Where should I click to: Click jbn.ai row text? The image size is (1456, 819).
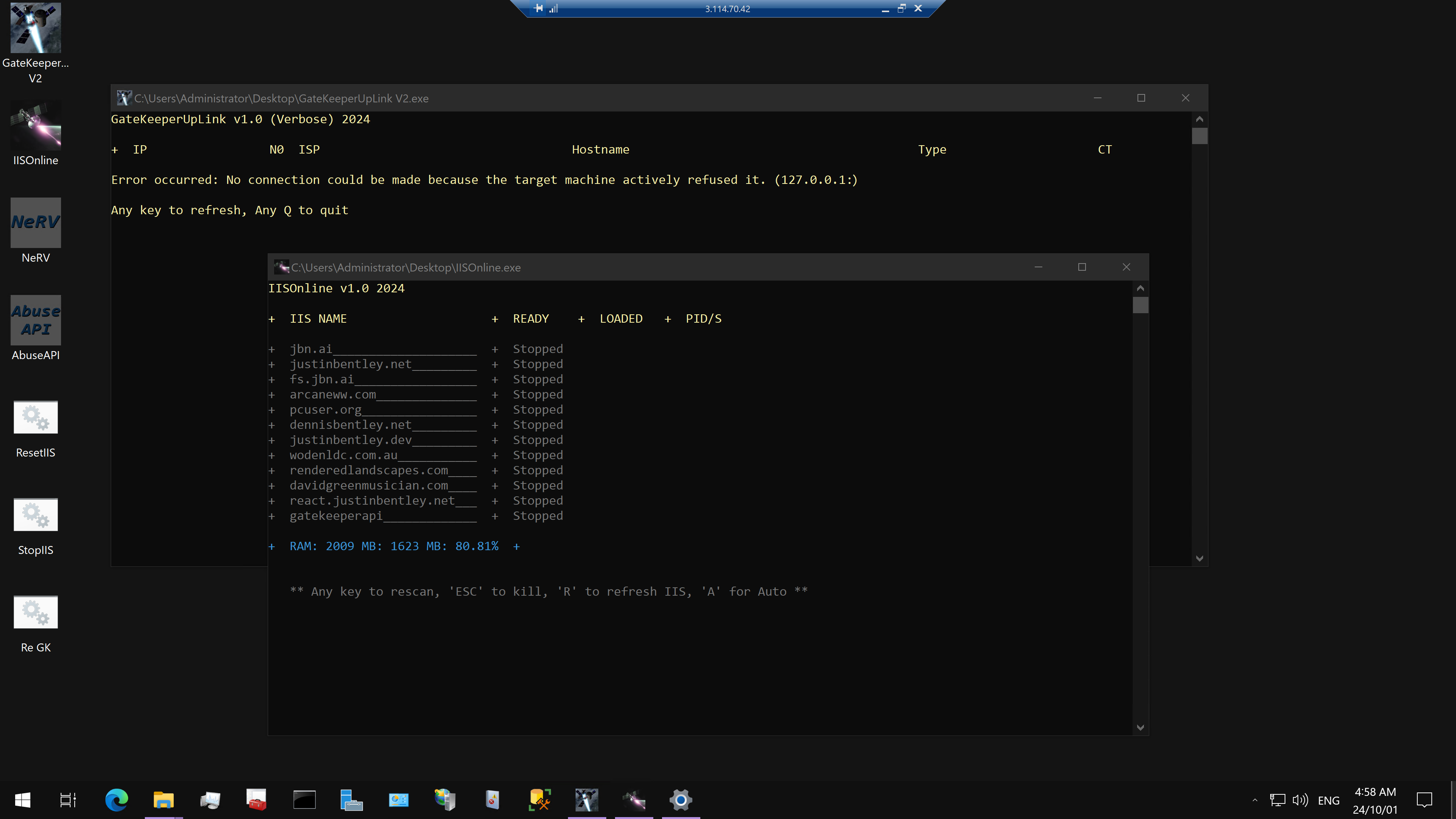tap(311, 349)
